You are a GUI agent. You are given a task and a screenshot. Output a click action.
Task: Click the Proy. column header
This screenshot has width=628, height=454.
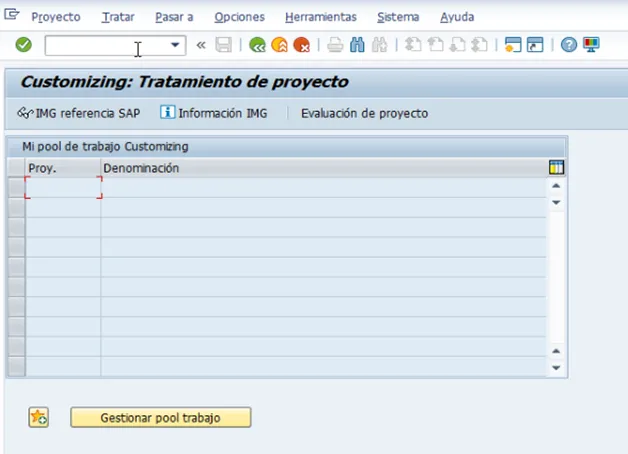pyautogui.click(x=63, y=168)
